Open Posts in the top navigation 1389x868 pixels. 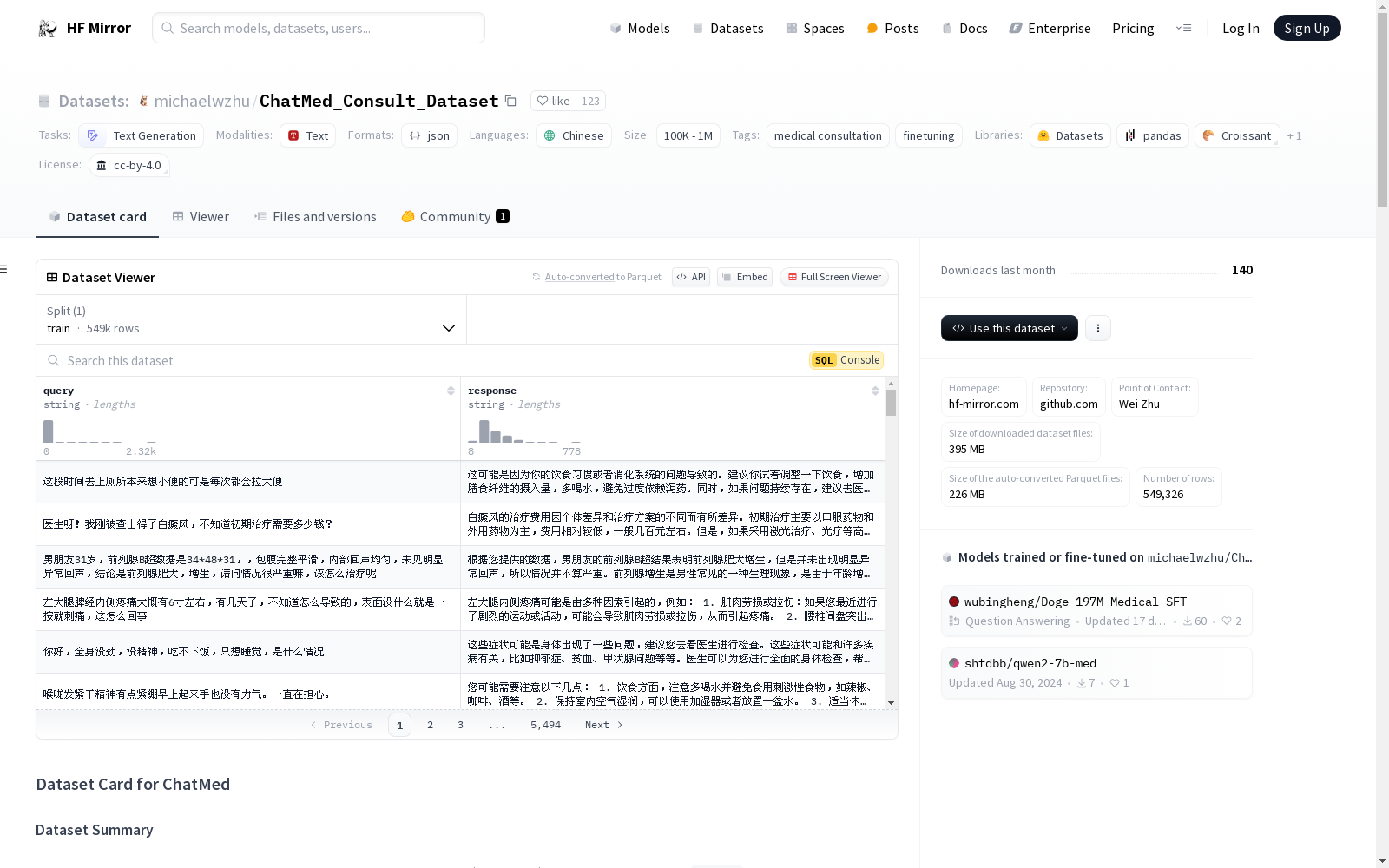pyautogui.click(x=893, y=29)
